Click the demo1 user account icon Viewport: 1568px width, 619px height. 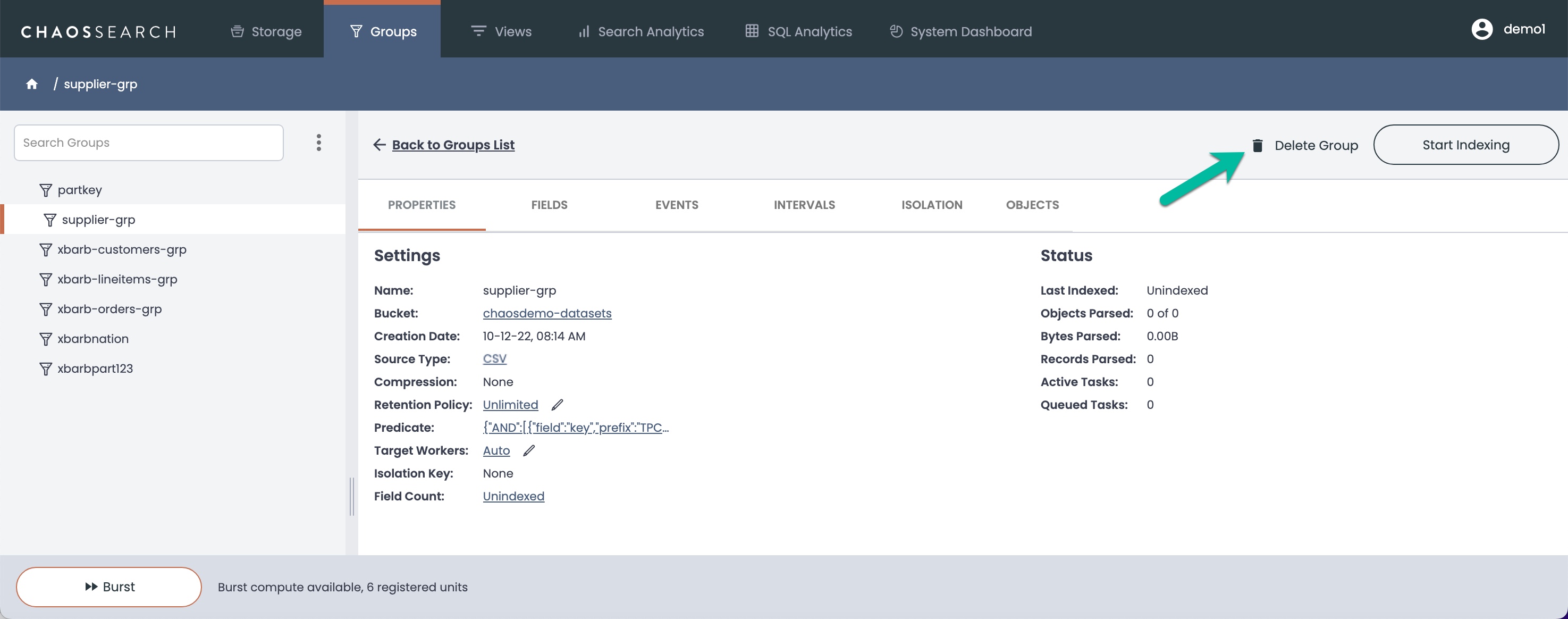click(x=1481, y=29)
